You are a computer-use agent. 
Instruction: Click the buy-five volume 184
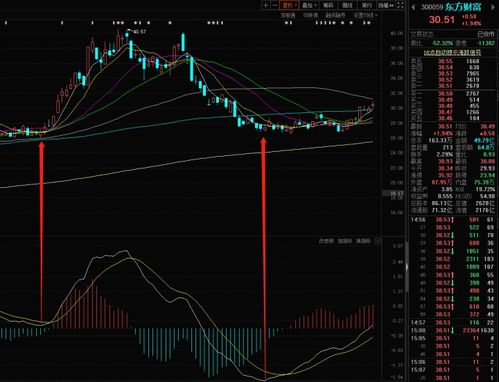[x=474, y=118]
